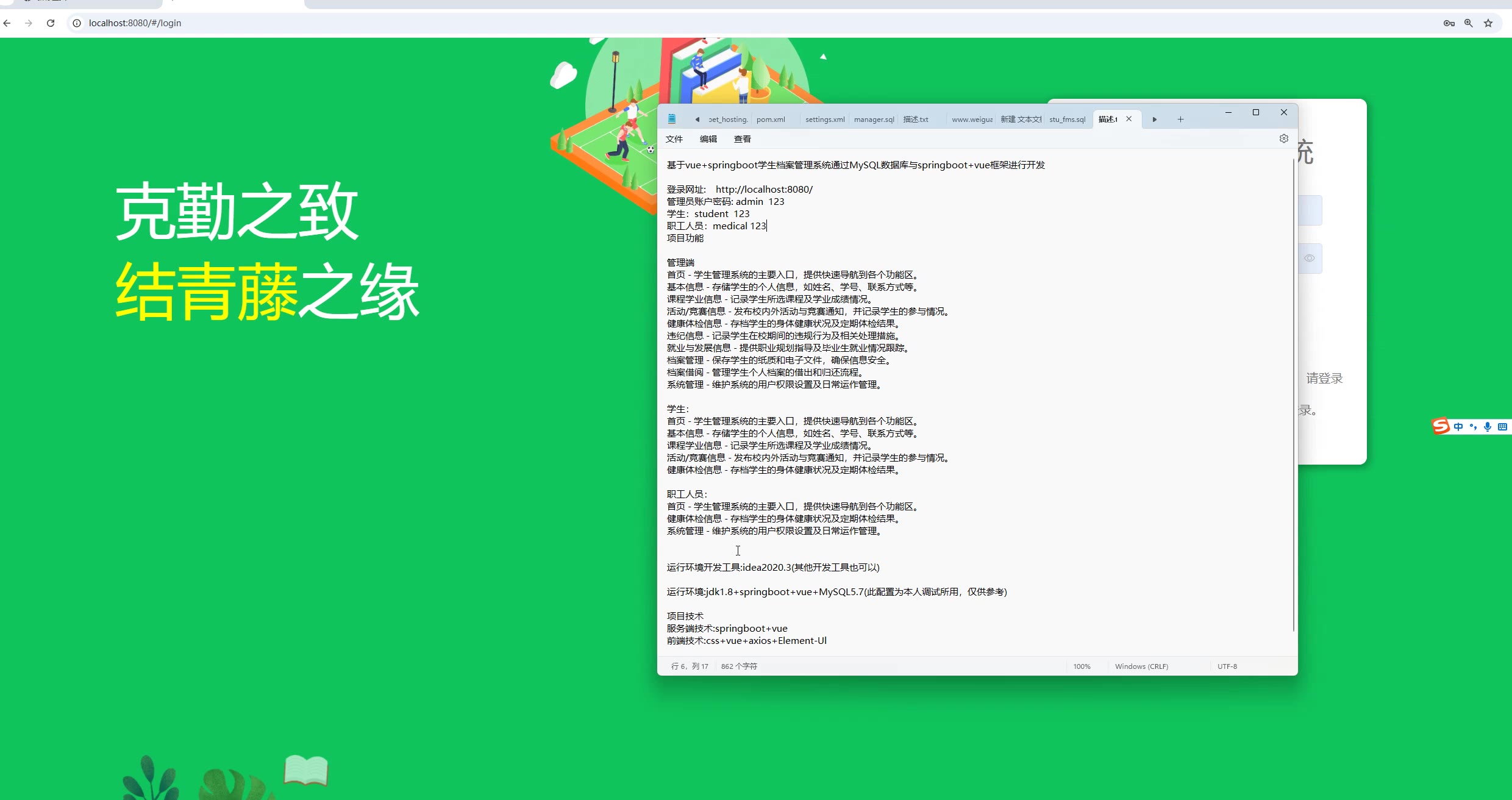Click the Sogou input method logo
1512x800 pixels.
click(1441, 426)
